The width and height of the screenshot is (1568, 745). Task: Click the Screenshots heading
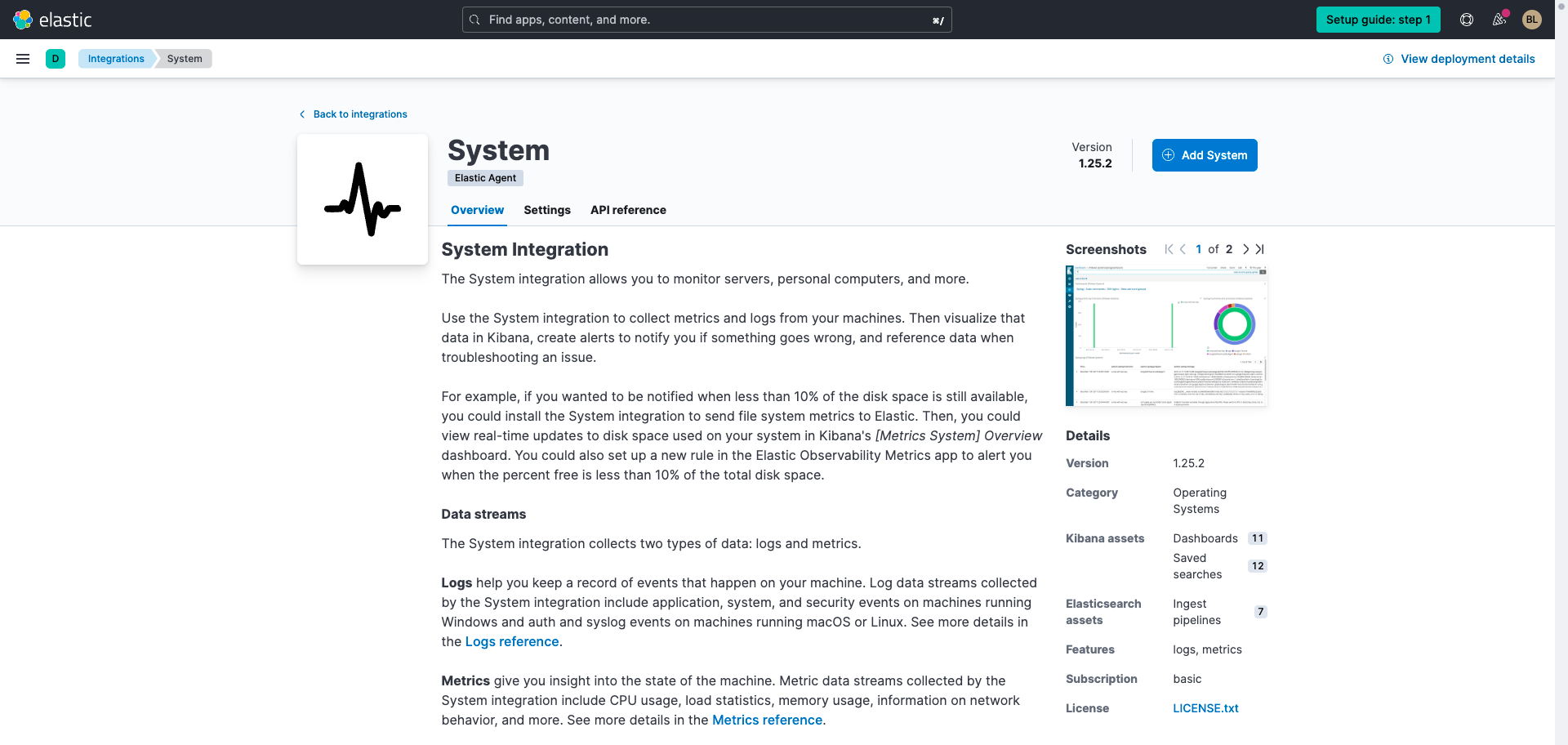point(1106,249)
